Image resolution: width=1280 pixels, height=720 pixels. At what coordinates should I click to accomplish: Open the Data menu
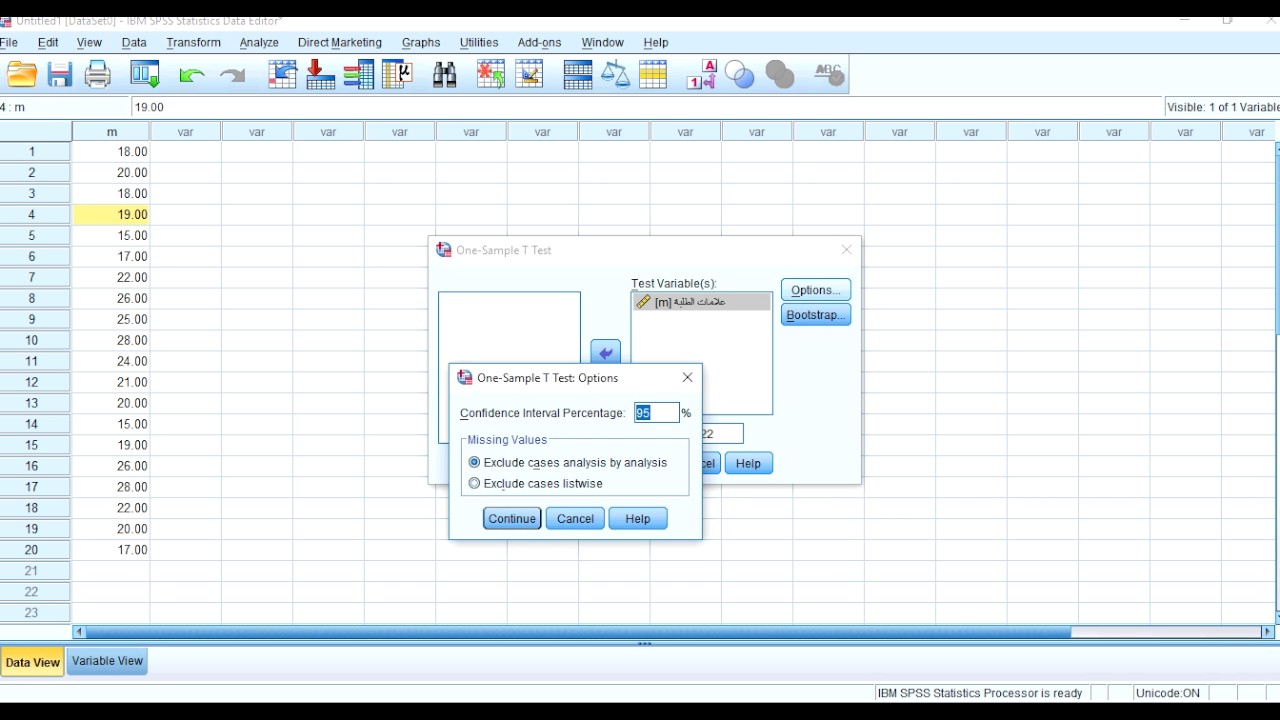click(x=134, y=43)
